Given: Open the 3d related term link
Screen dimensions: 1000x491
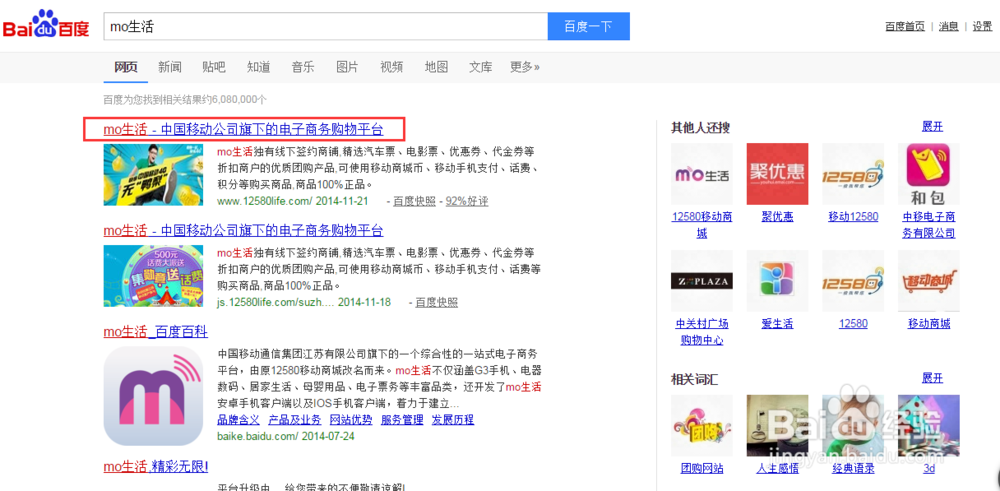Looking at the screenshot, I should (929, 469).
